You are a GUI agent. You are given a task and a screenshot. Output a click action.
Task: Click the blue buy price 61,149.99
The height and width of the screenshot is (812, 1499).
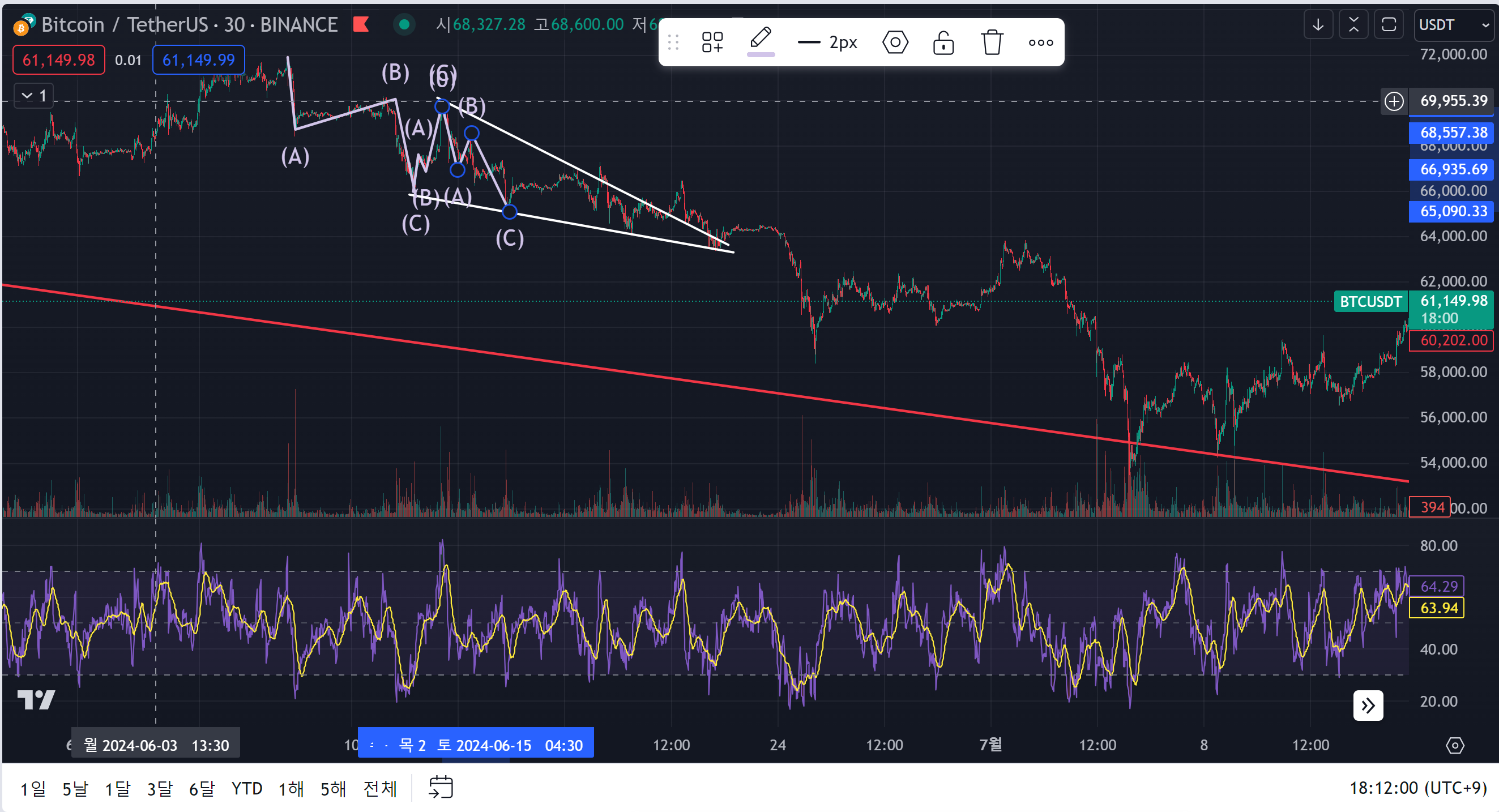point(198,60)
